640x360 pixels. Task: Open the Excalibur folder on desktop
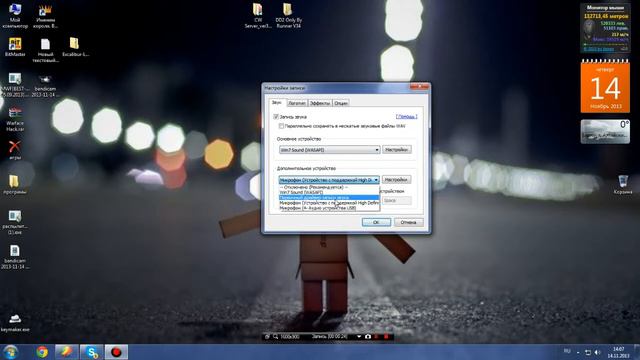coord(75,47)
